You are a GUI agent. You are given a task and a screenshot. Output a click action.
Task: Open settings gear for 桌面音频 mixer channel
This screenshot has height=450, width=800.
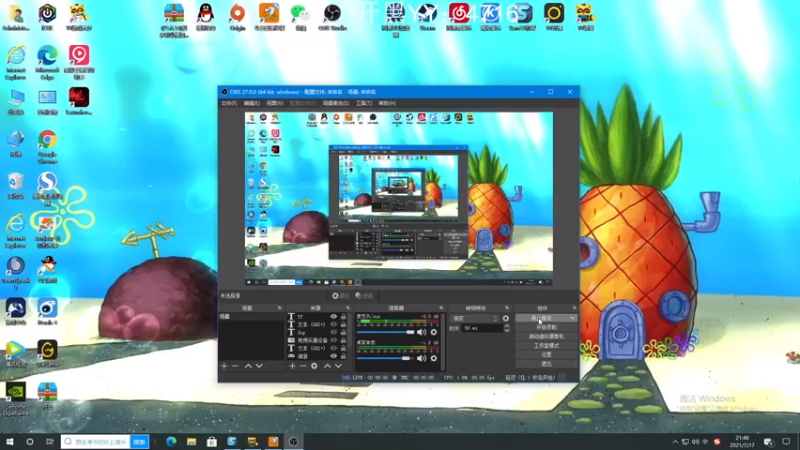click(434, 359)
